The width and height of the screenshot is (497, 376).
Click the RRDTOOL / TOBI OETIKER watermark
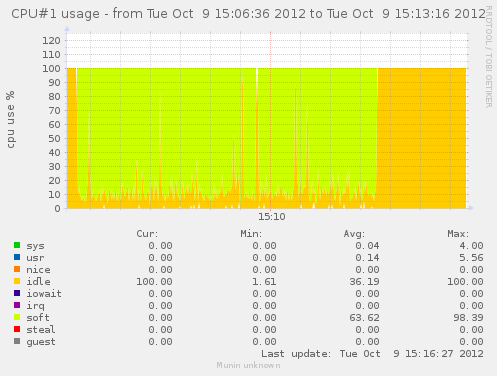489,57
